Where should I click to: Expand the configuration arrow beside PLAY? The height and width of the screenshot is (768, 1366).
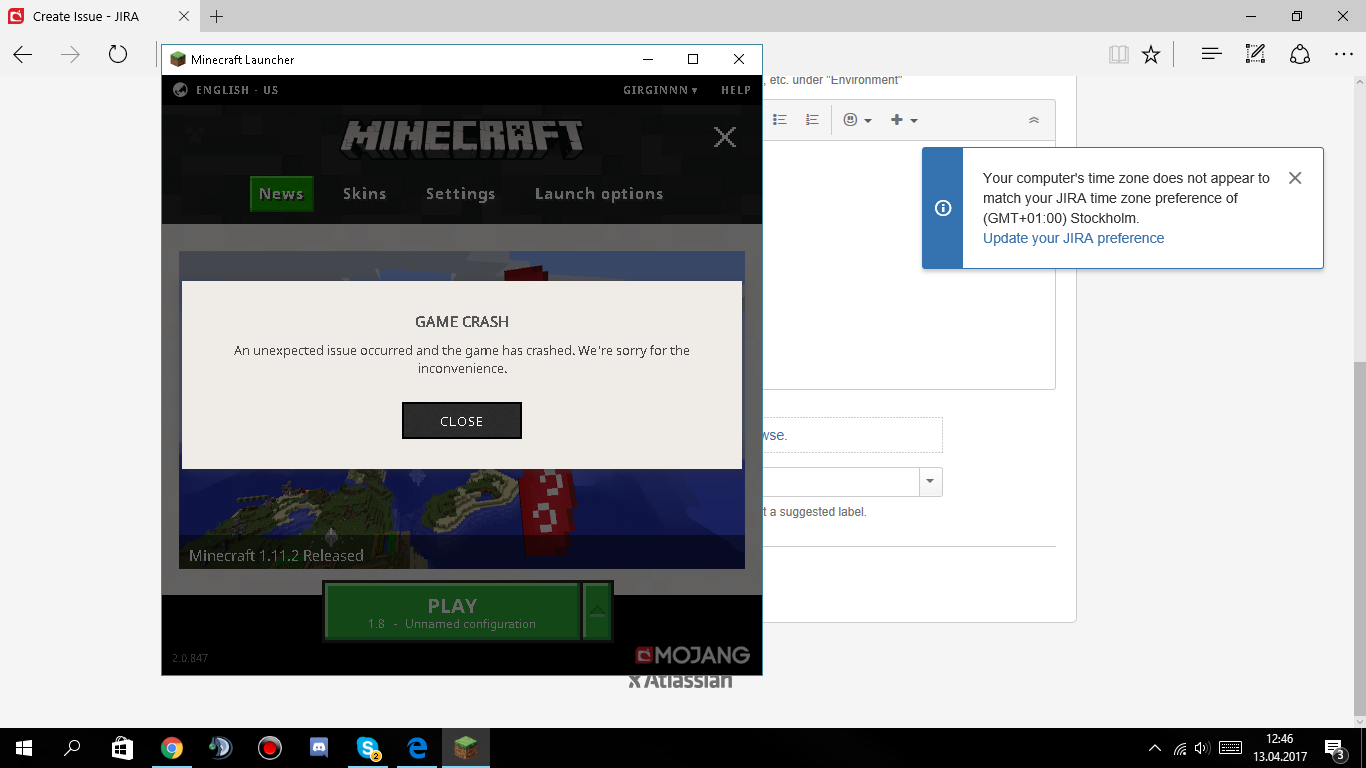click(597, 611)
